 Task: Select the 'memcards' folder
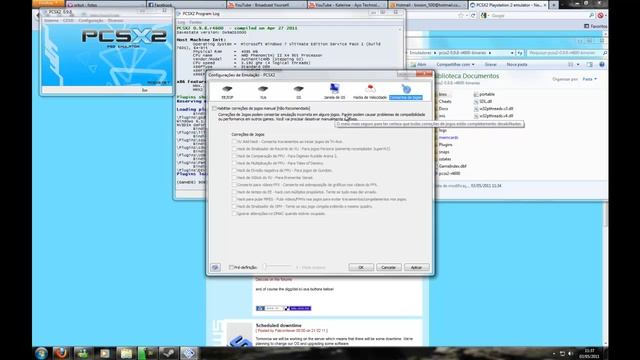tap(448, 138)
